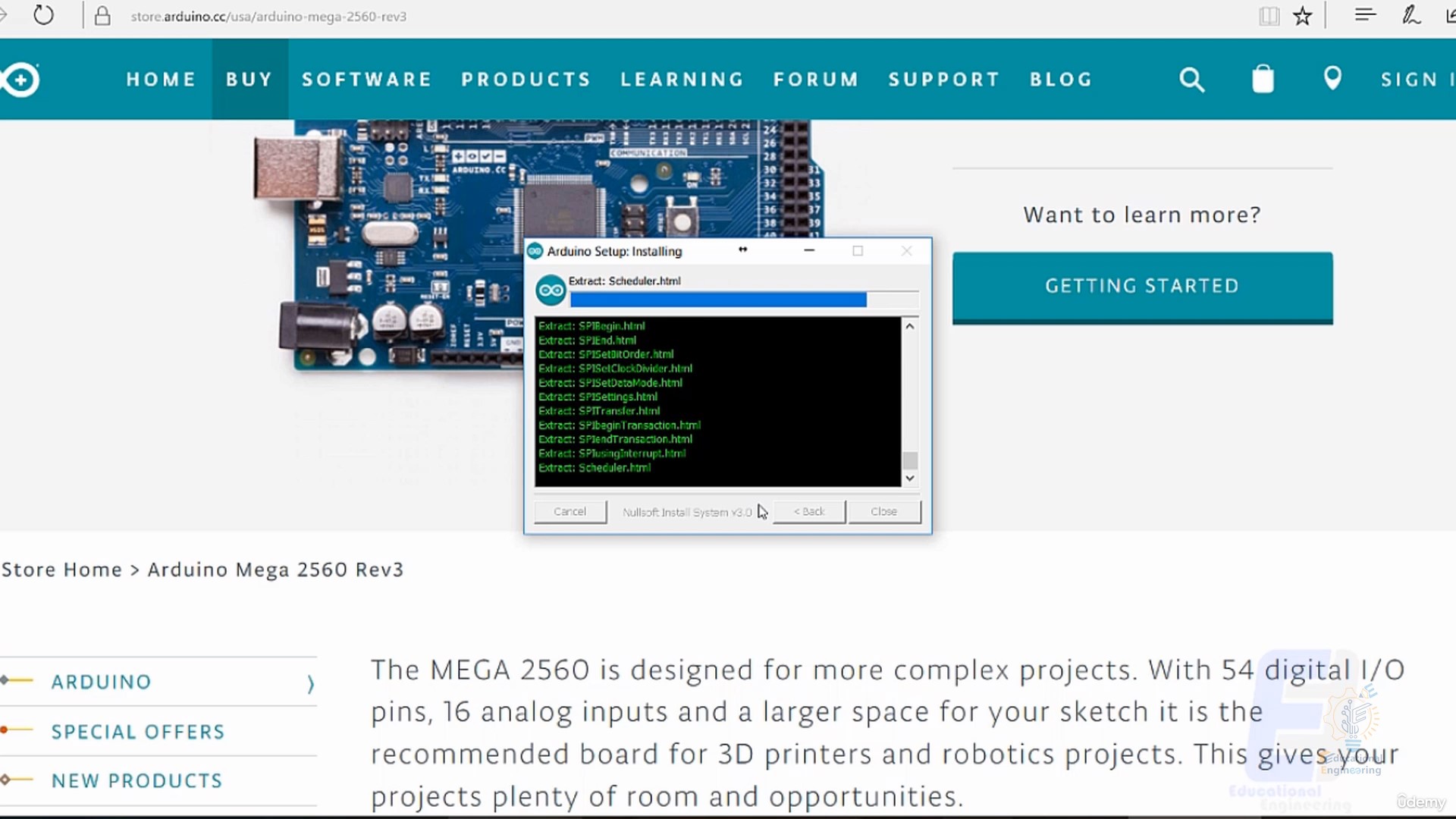Click the installer progress bar

coord(744,300)
